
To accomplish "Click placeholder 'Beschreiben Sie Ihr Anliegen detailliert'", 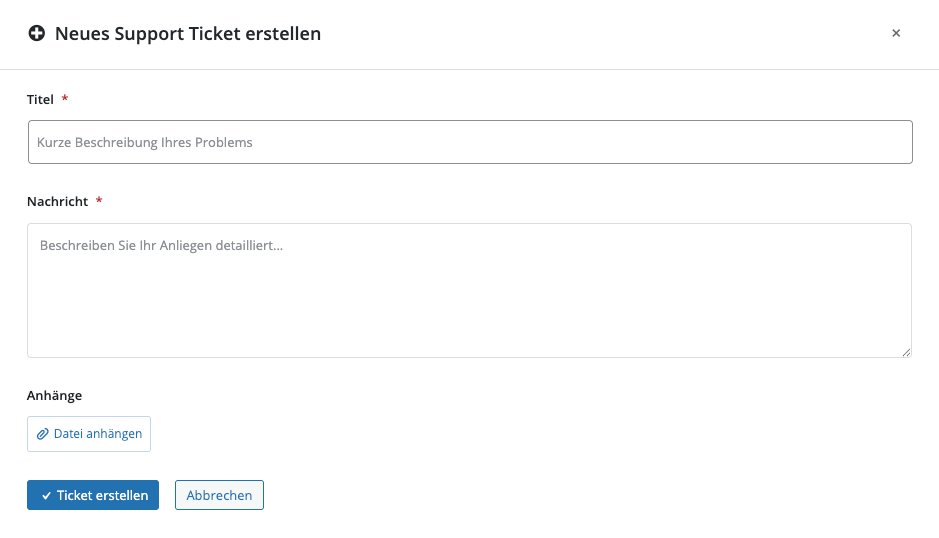I will [x=161, y=244].
